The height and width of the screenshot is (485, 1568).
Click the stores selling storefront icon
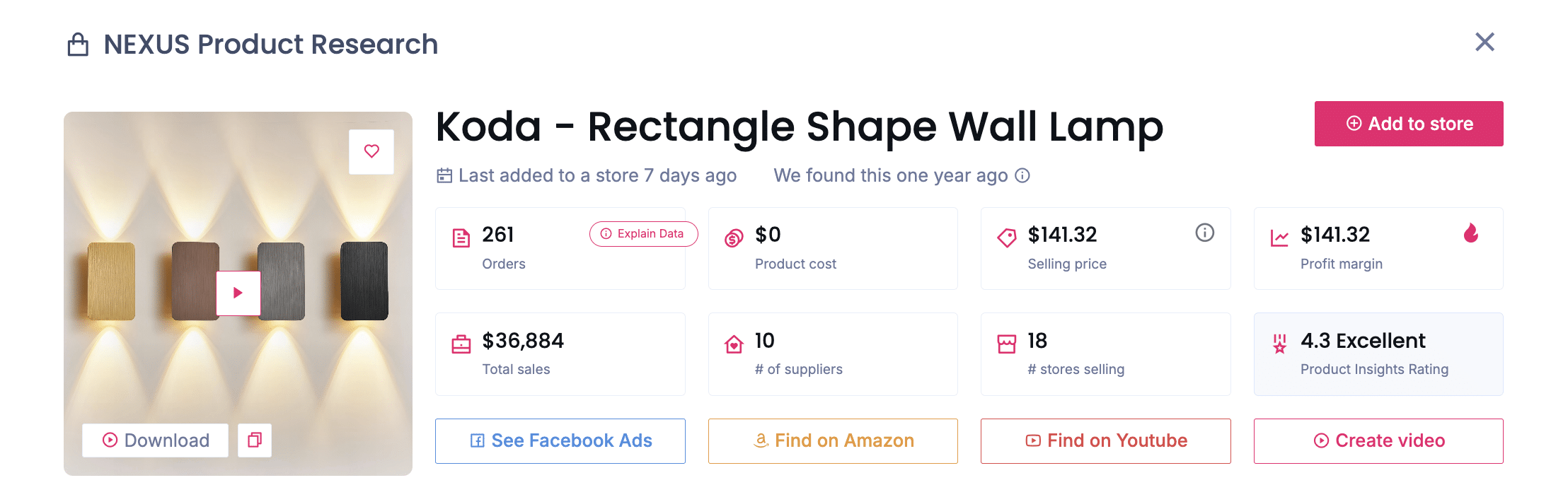click(1006, 344)
